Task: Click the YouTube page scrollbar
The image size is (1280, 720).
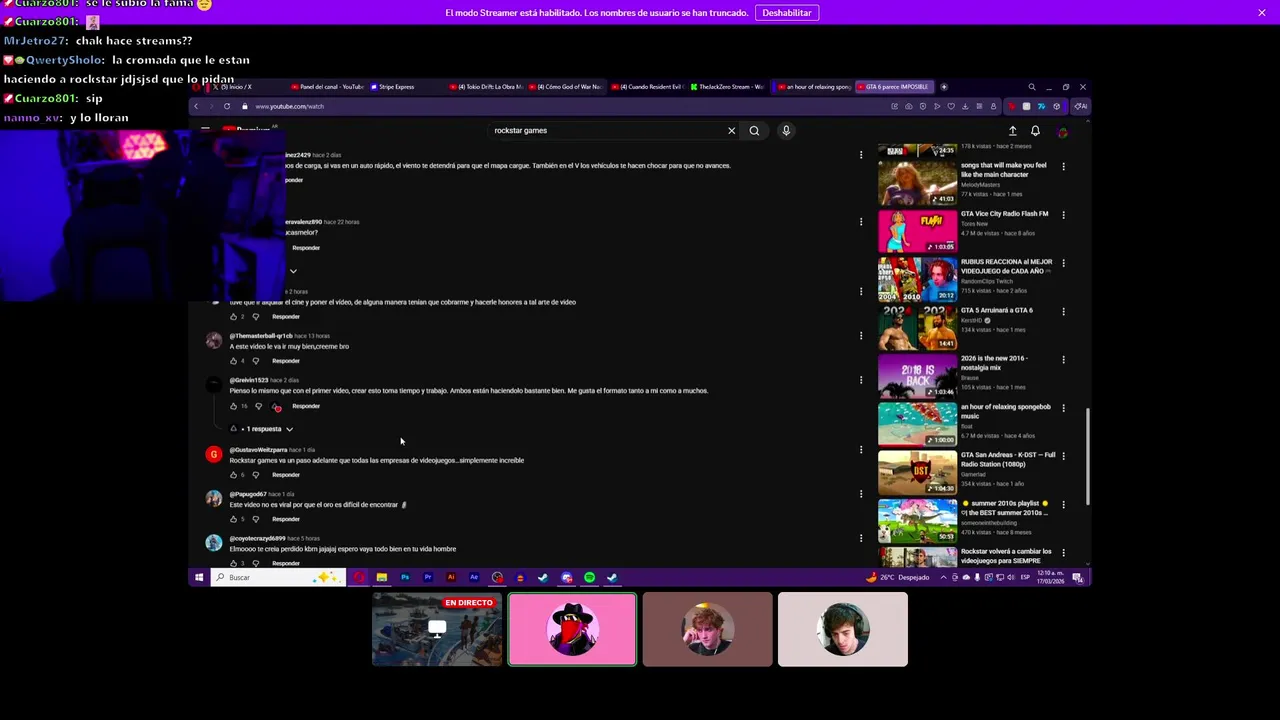Action: [x=1087, y=458]
